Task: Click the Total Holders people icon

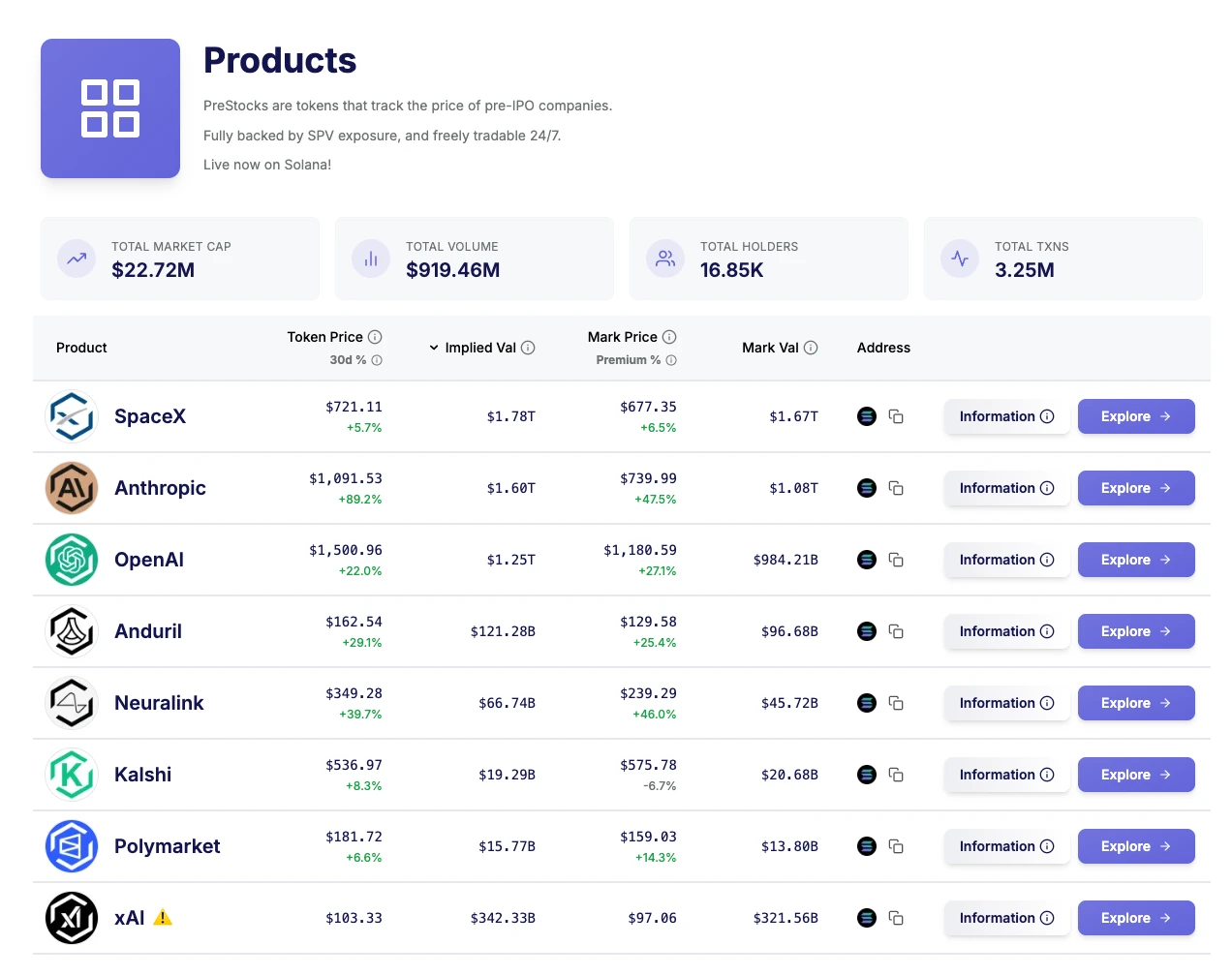Action: pos(664,259)
